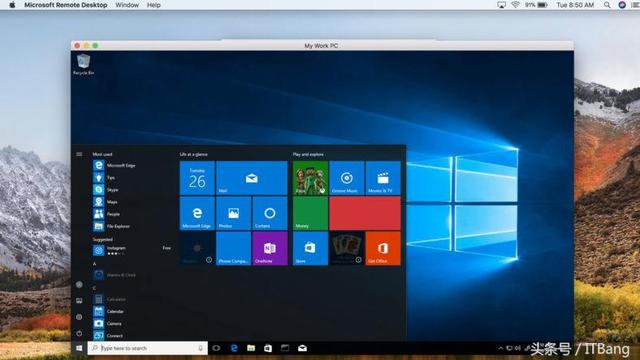The height and width of the screenshot is (360, 640).
Task: Open the Movies & TV tile
Action: coord(383,178)
